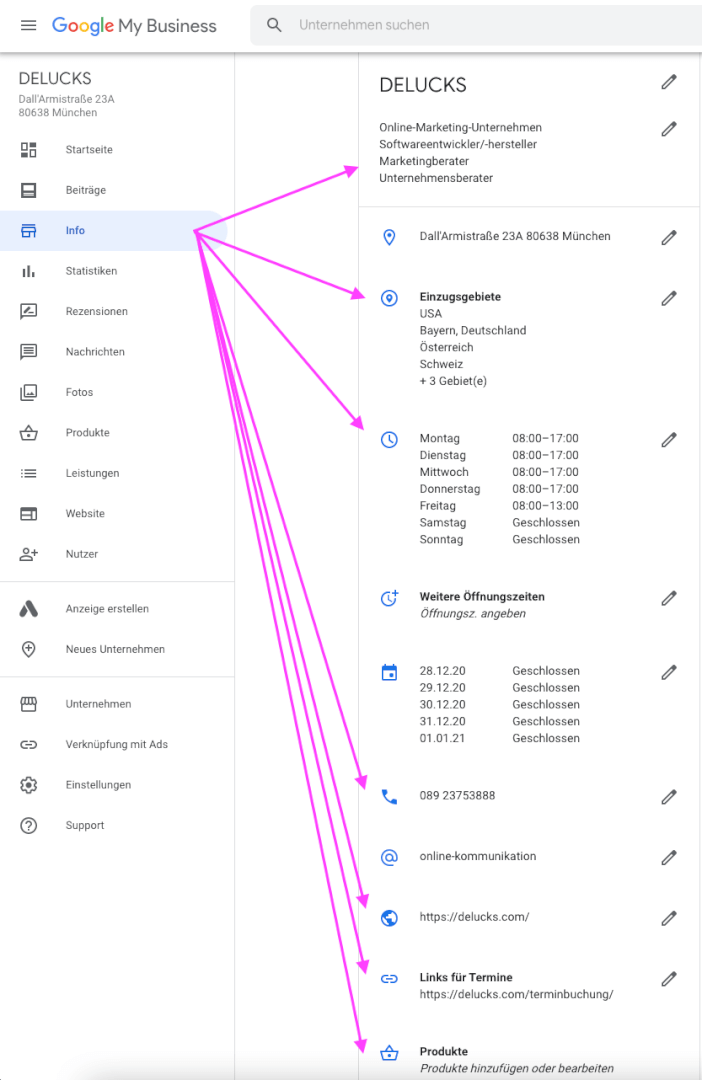The height and width of the screenshot is (1080, 702).
Task: Click the 'Links für Termine' heading
Action: click(466, 977)
